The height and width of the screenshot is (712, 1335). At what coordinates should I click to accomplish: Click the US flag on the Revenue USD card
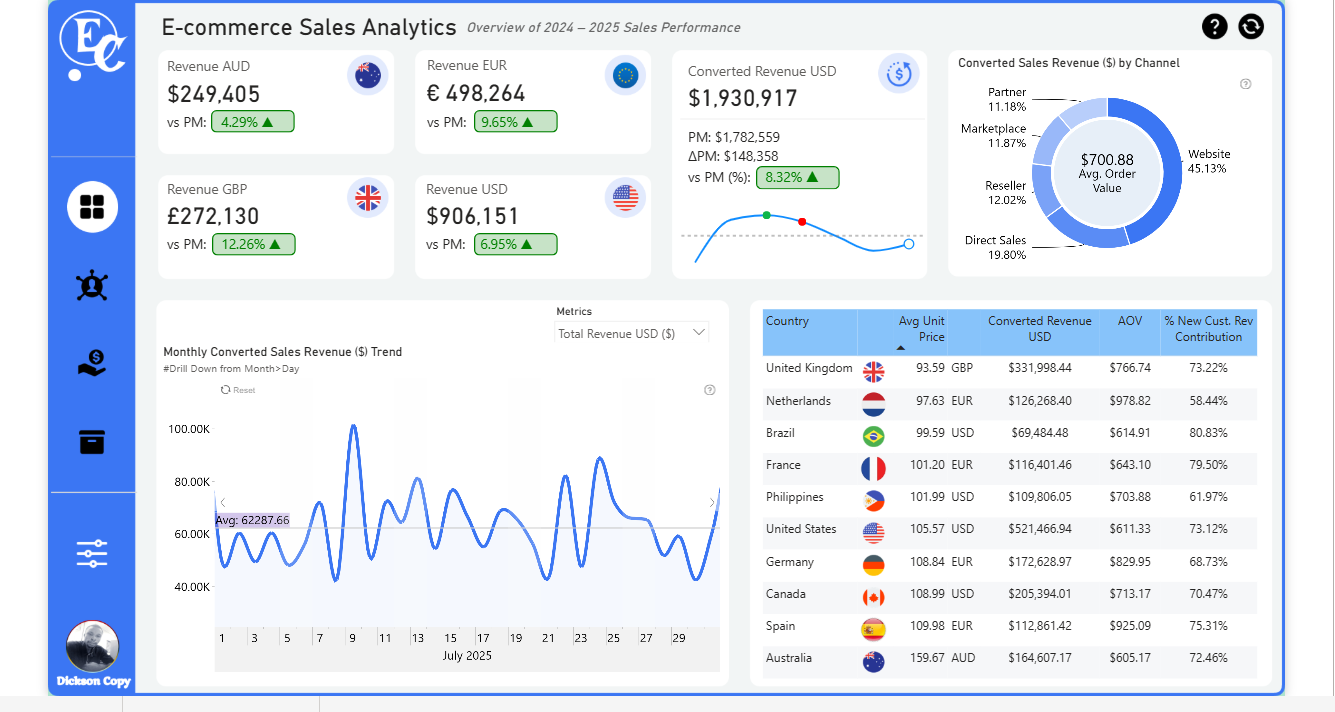(x=625, y=198)
